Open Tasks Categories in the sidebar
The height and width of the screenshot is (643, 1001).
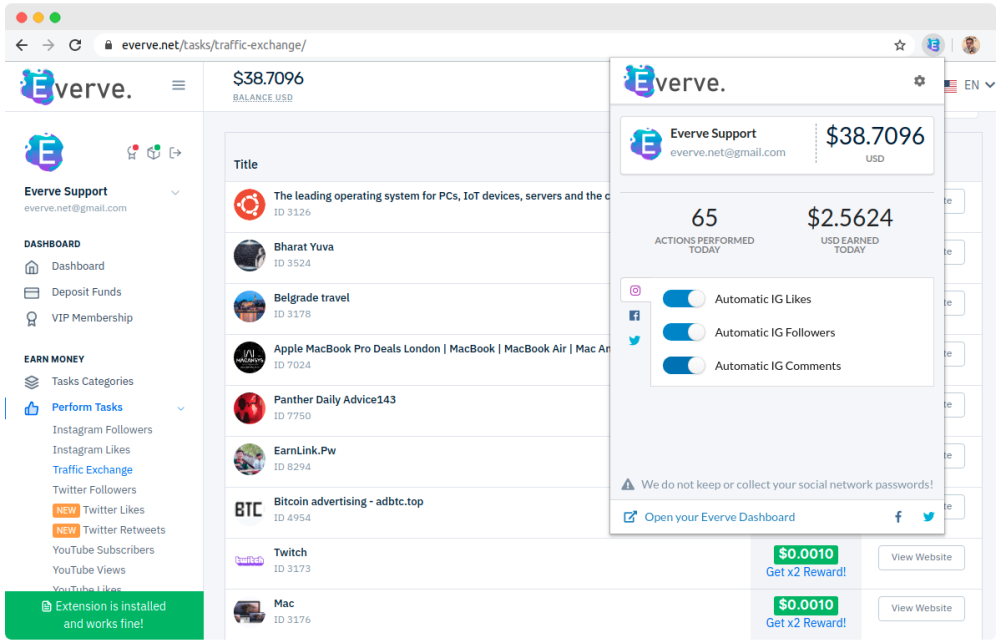pos(93,381)
